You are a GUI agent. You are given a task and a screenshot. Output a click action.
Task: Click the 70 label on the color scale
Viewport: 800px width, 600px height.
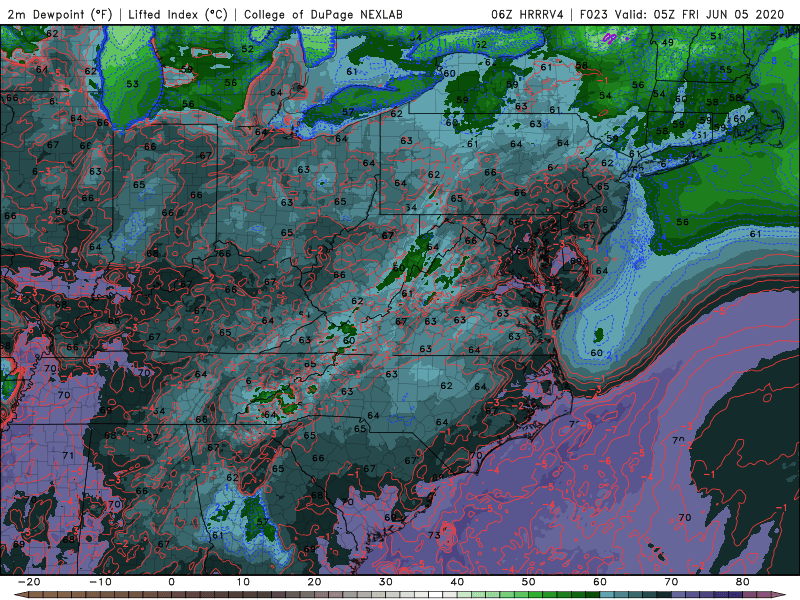pyautogui.click(x=671, y=582)
